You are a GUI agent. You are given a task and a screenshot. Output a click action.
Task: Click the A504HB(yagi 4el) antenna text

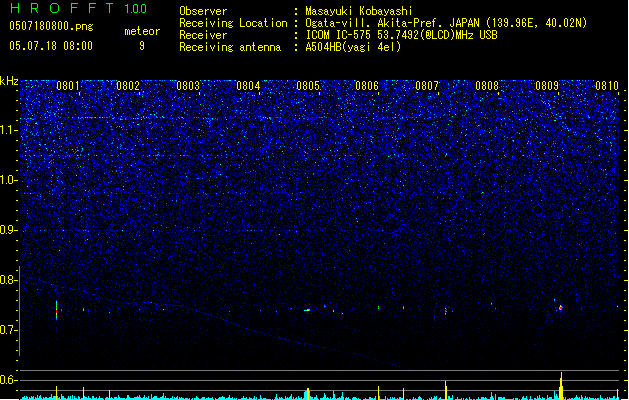tap(353, 47)
